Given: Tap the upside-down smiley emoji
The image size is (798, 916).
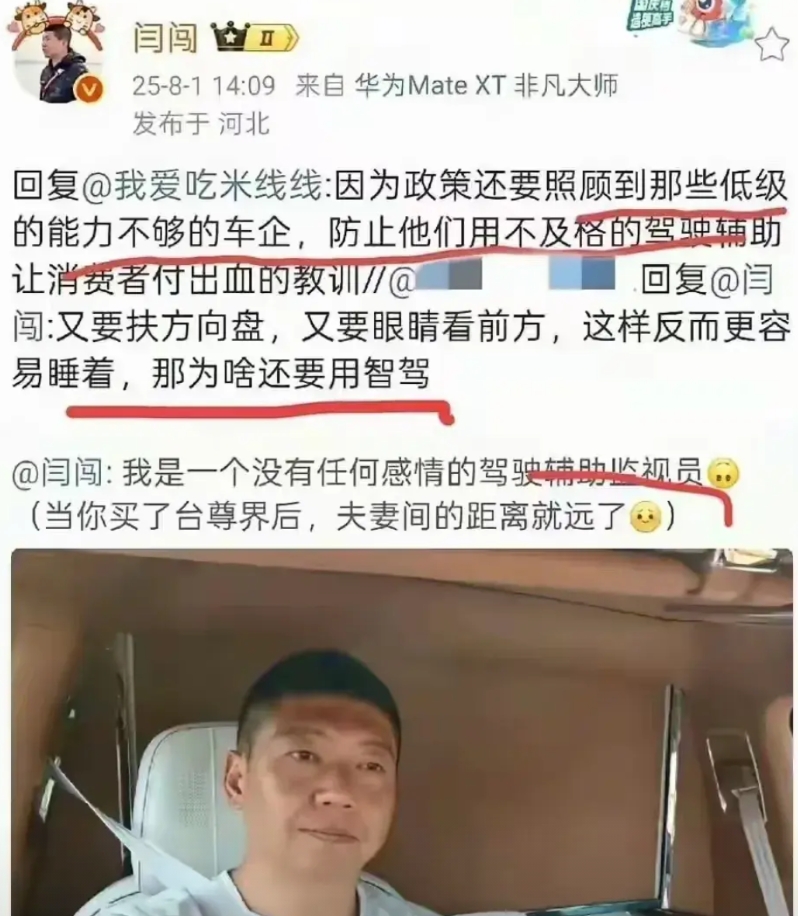Looking at the screenshot, I should click(723, 473).
